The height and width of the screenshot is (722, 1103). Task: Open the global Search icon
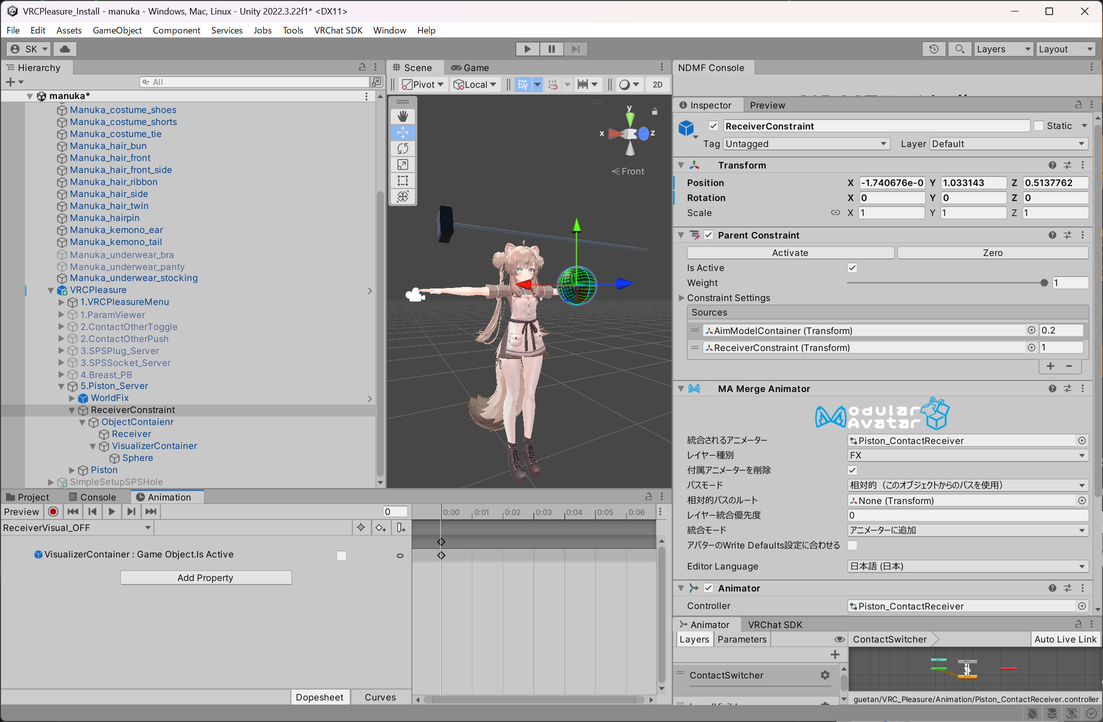(x=959, y=49)
